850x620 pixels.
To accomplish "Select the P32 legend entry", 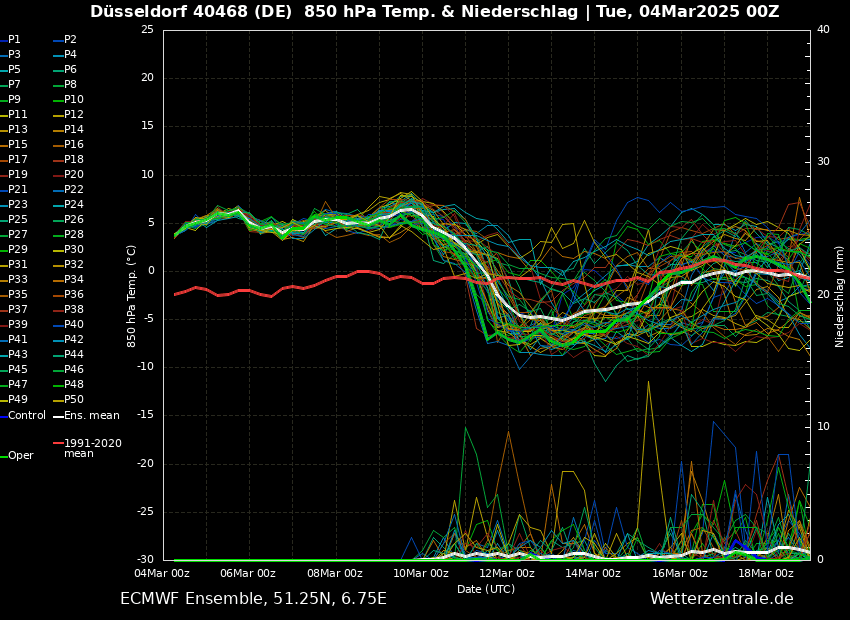I will pos(74,264).
